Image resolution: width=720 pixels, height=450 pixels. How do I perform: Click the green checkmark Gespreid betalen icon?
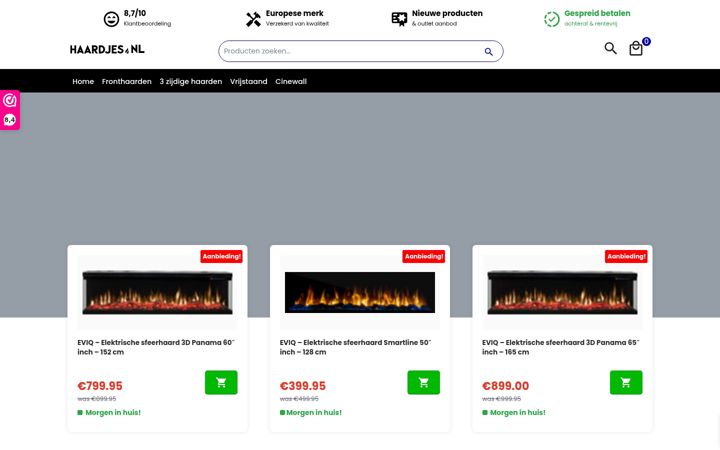[552, 19]
